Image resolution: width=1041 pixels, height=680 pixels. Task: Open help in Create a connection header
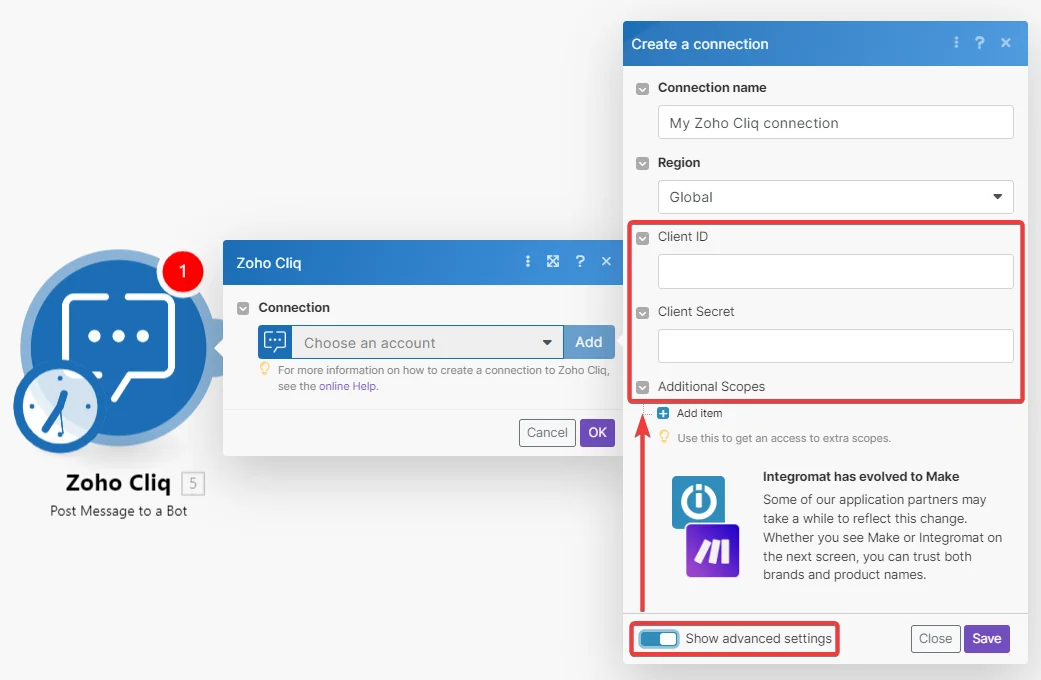click(x=979, y=42)
